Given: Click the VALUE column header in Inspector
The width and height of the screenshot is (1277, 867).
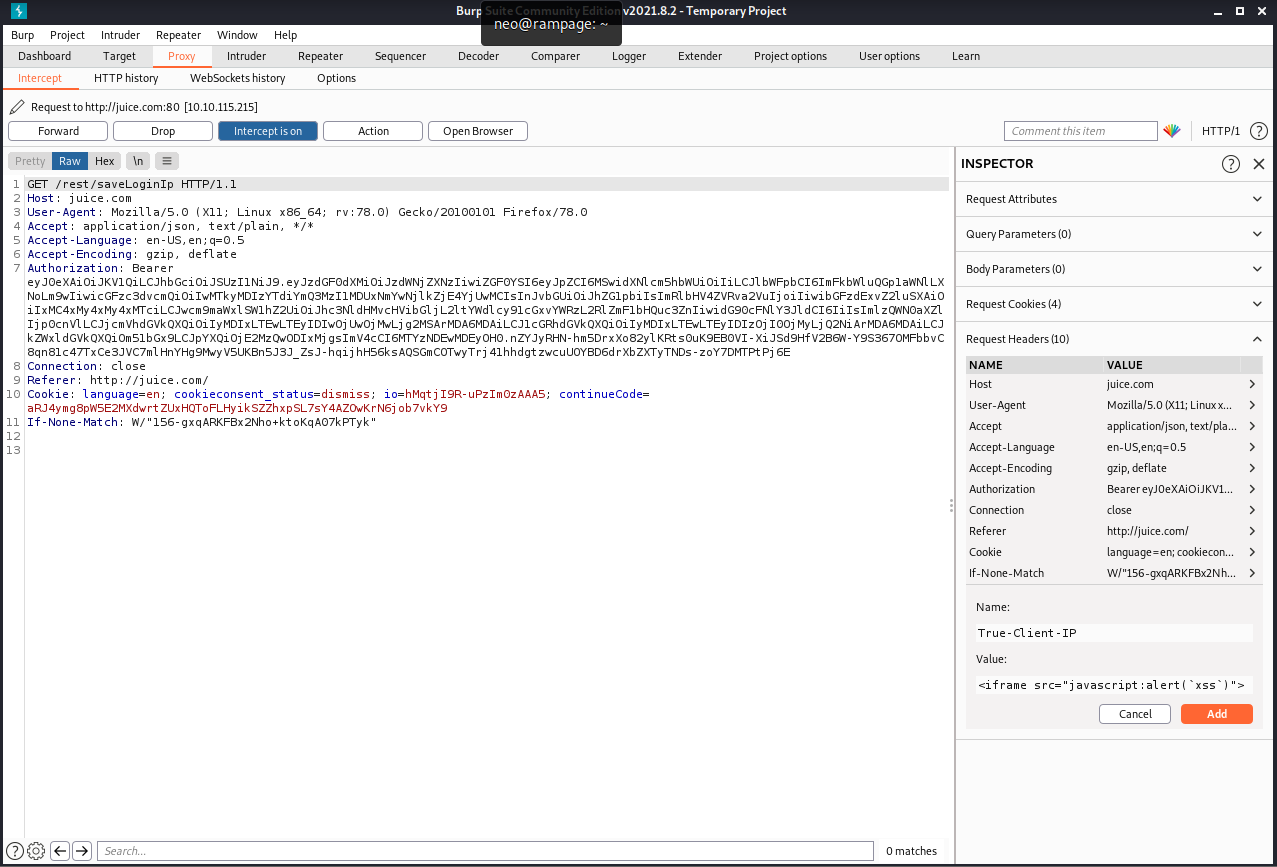Looking at the screenshot, I should point(1183,365).
